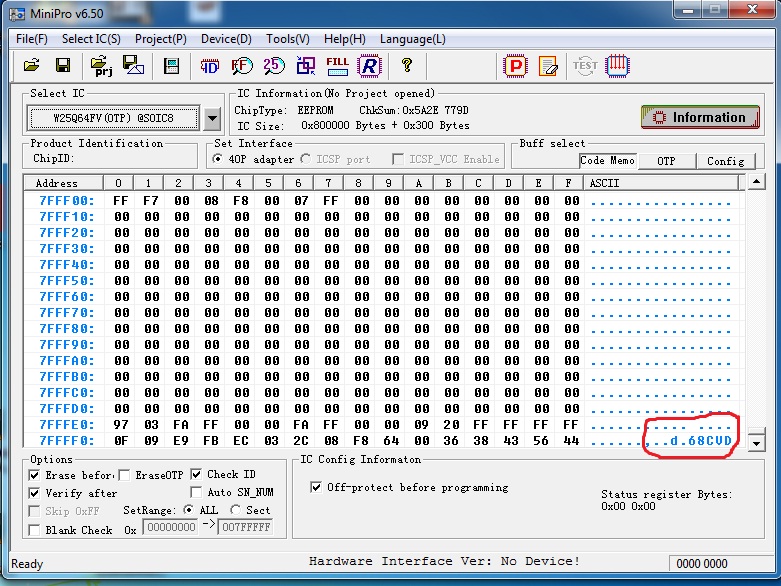The width and height of the screenshot is (781, 586).
Task: Open the Tools(V) menu
Action: click(x=287, y=39)
